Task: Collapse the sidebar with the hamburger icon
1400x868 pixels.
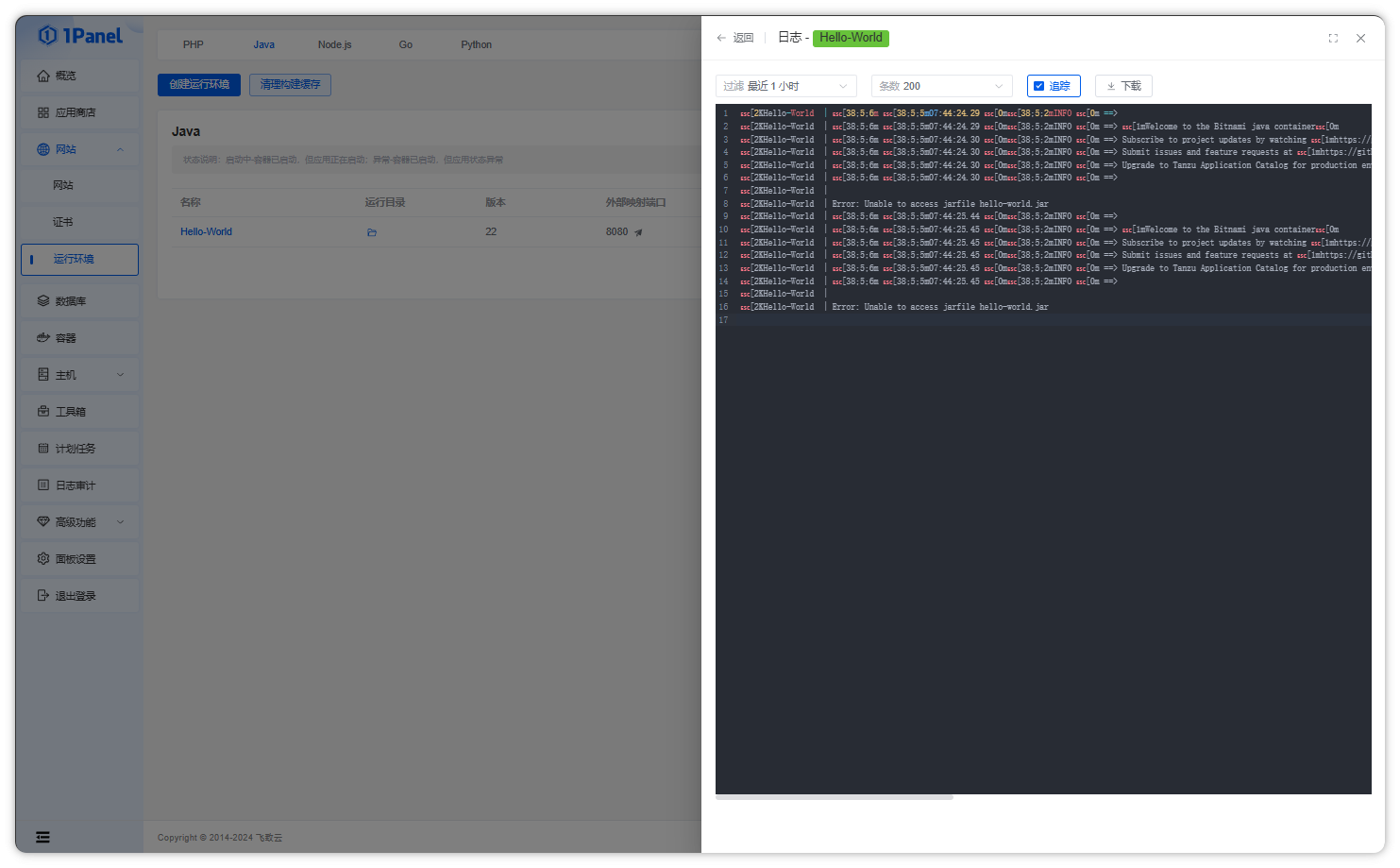Action: [42, 837]
